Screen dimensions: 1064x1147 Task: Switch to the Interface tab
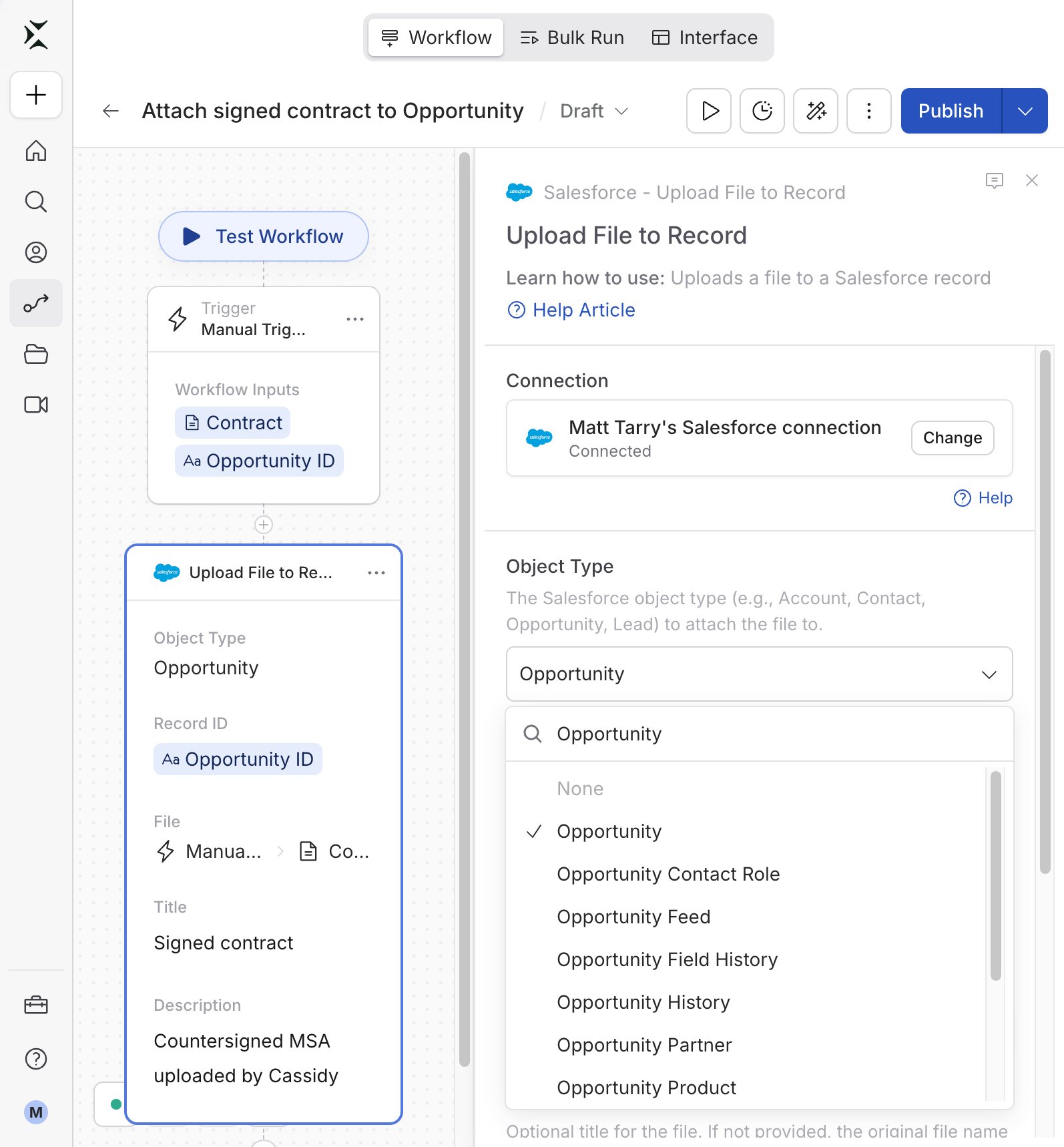(705, 37)
